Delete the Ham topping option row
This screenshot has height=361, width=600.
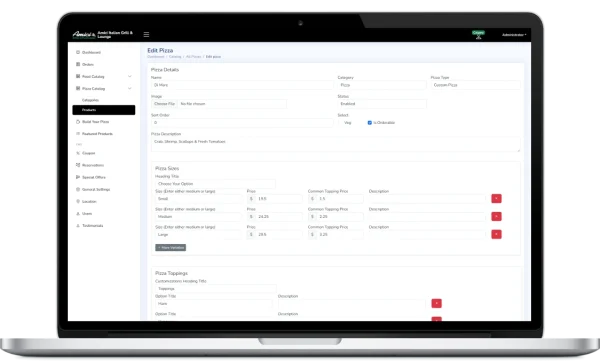(x=437, y=303)
